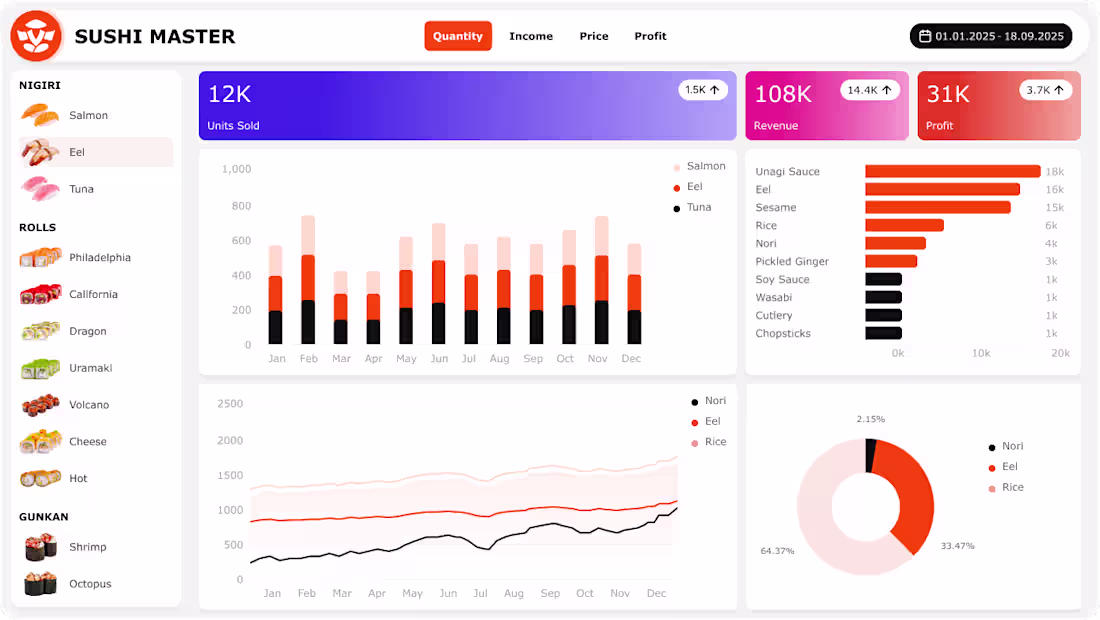Click the NIGIRI section heading
1100x620 pixels.
(40, 85)
